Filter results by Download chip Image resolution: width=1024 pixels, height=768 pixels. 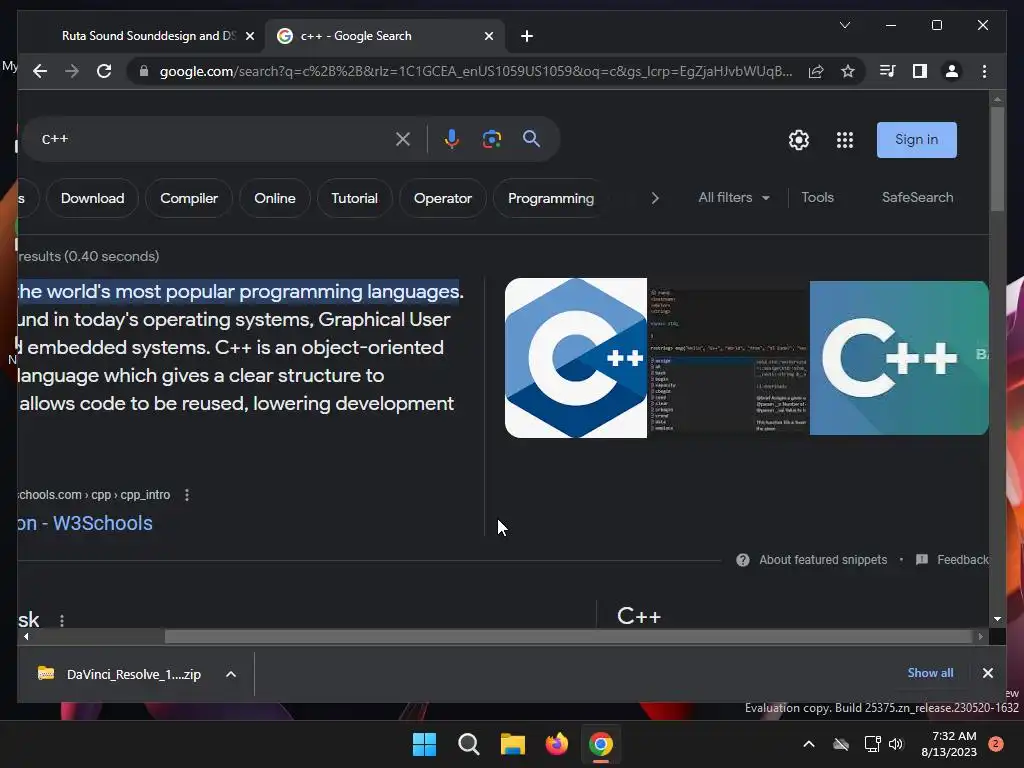point(92,198)
